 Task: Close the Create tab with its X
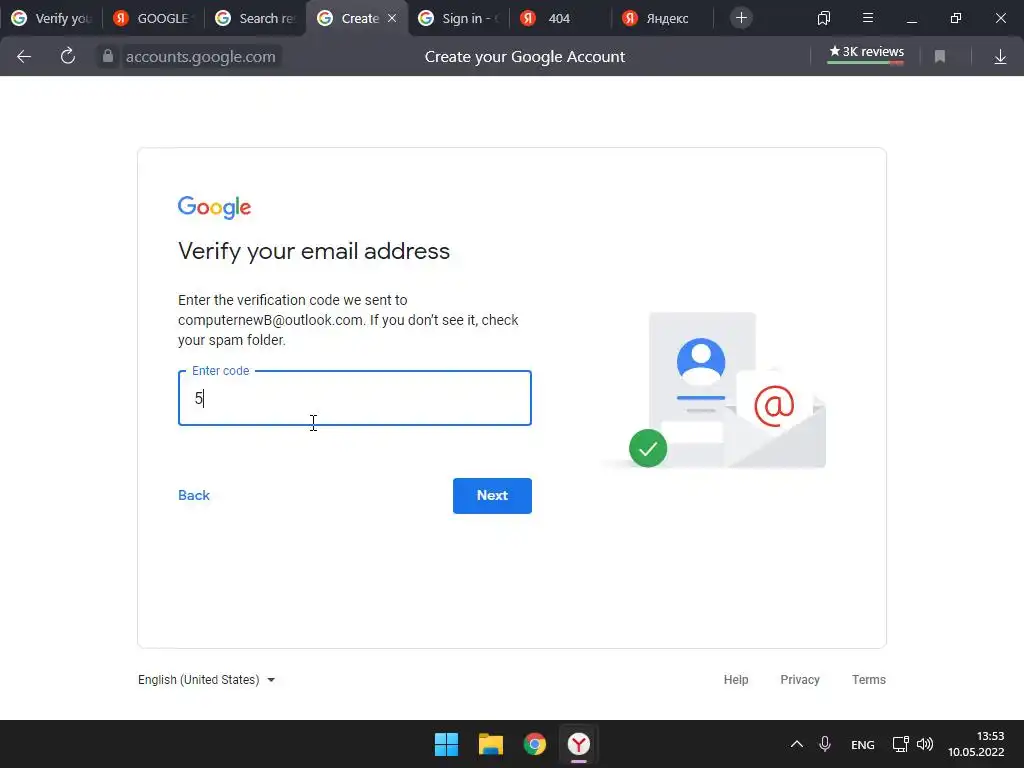(392, 18)
